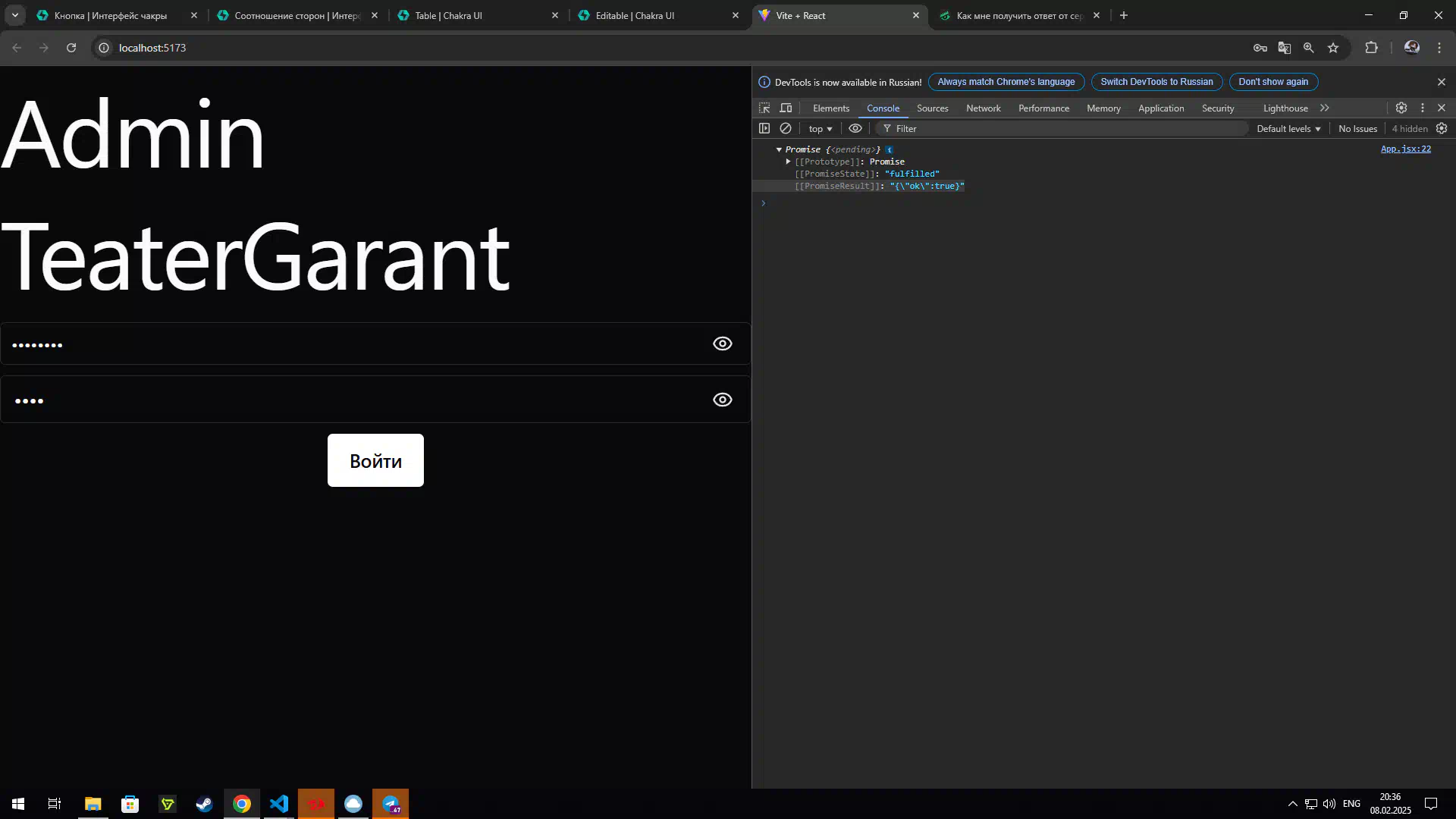Open the App.jsx:22 source link
Image resolution: width=1456 pixels, height=819 pixels.
(x=1405, y=149)
